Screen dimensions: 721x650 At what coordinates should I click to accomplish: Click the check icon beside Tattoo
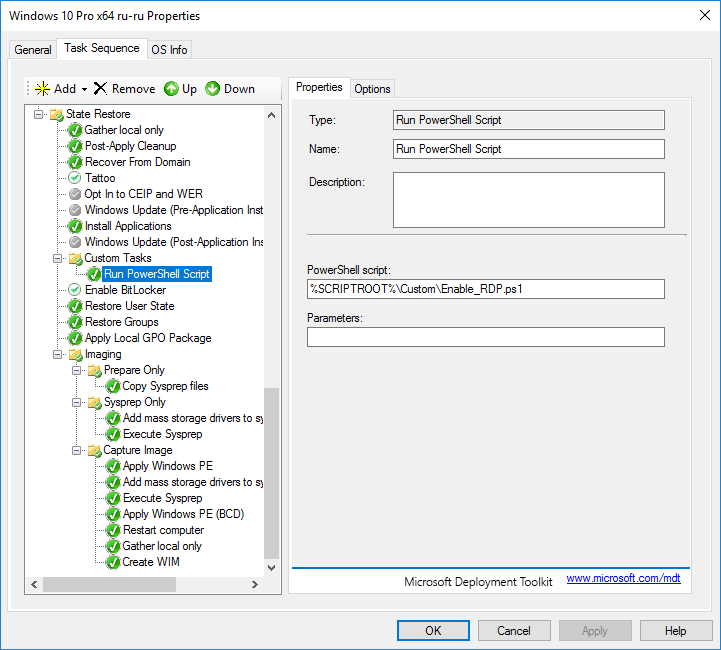point(74,178)
